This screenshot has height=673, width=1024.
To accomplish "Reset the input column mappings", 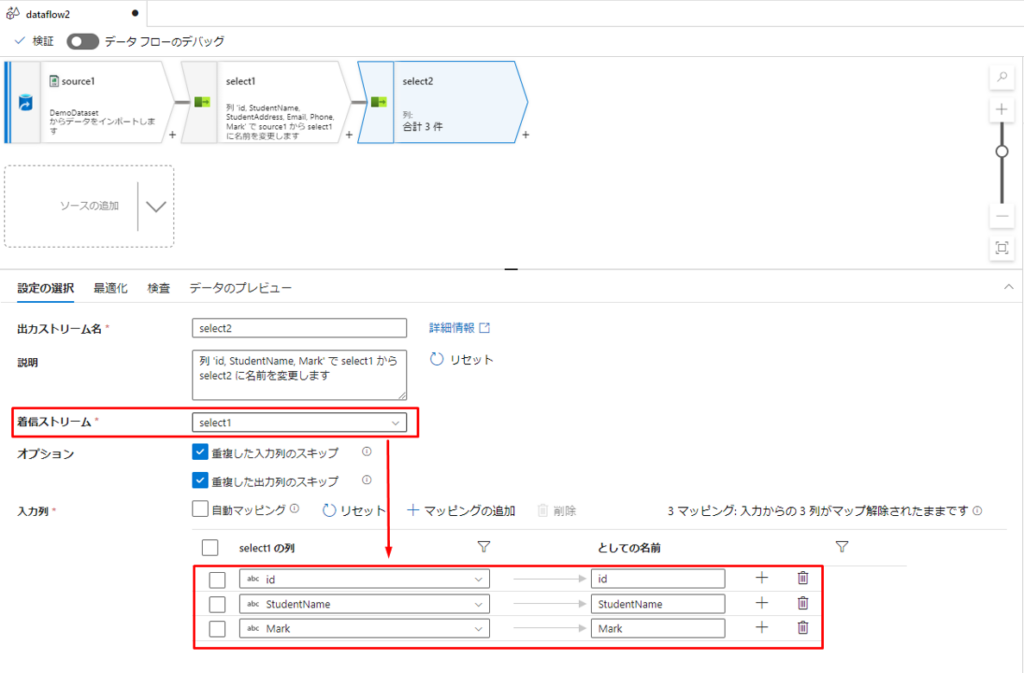I will 354,510.
